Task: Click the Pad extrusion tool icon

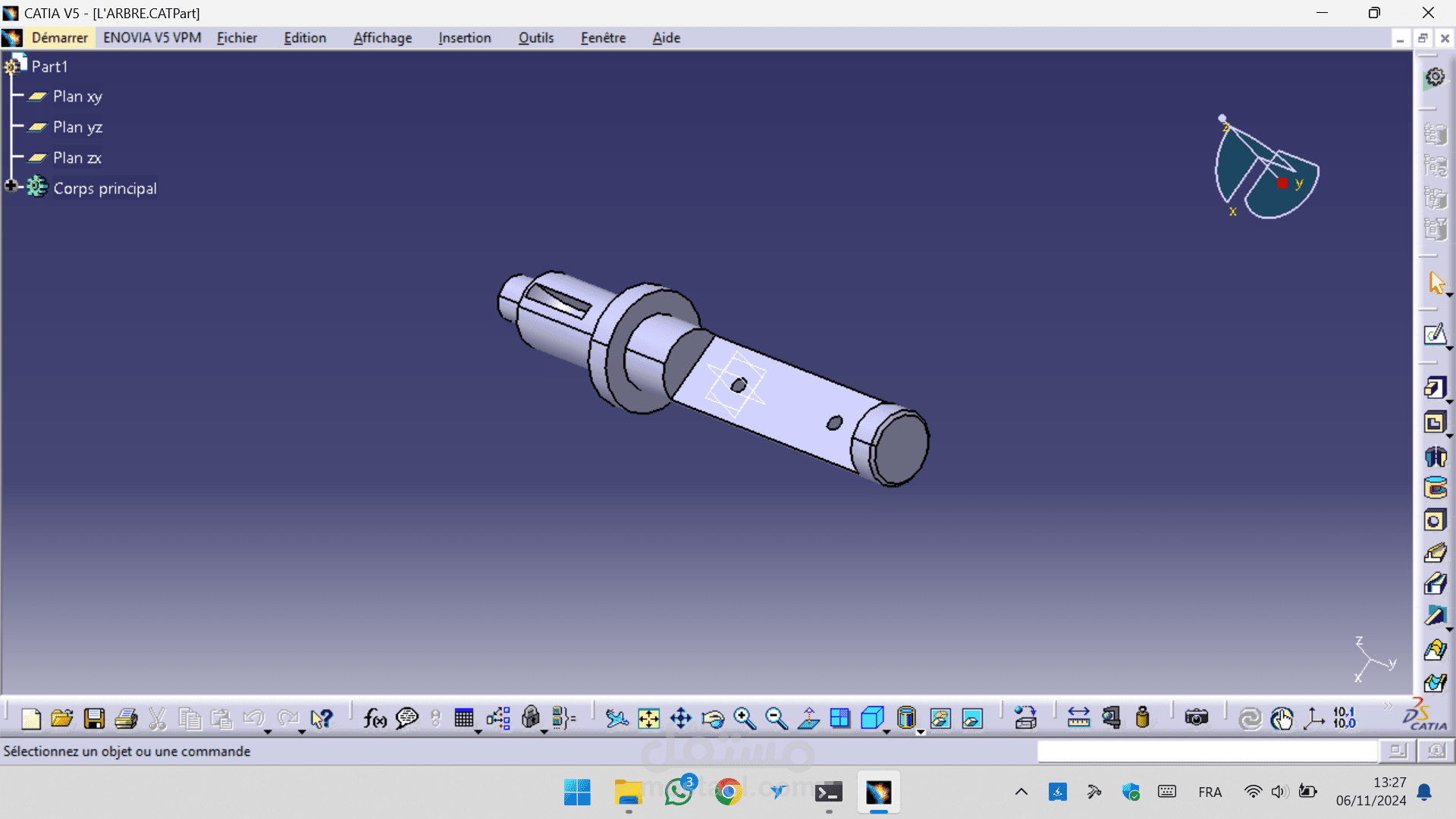Action: [x=1434, y=388]
